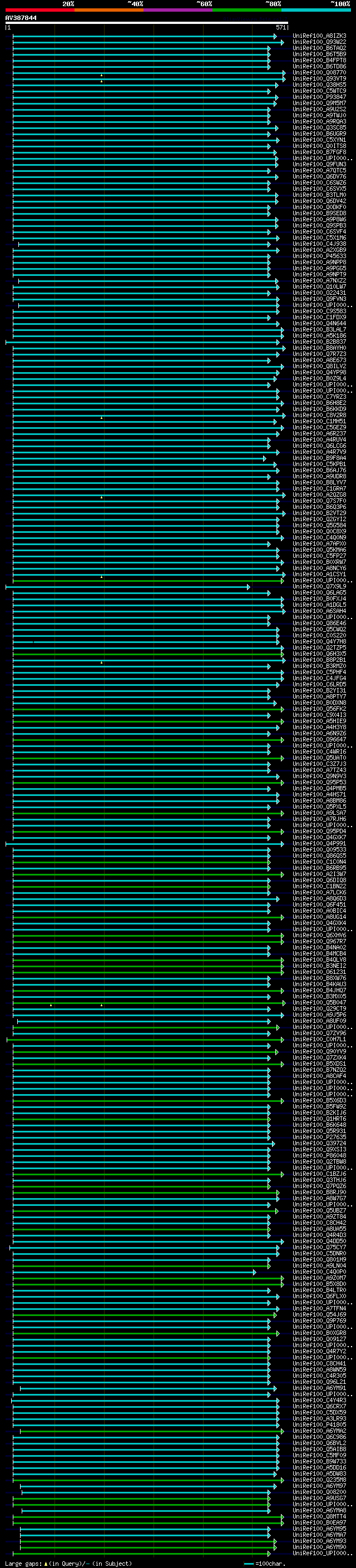Select hit label UniRef100_Q56FK2
356x1568 pixels.
pyautogui.click(x=319, y=709)
